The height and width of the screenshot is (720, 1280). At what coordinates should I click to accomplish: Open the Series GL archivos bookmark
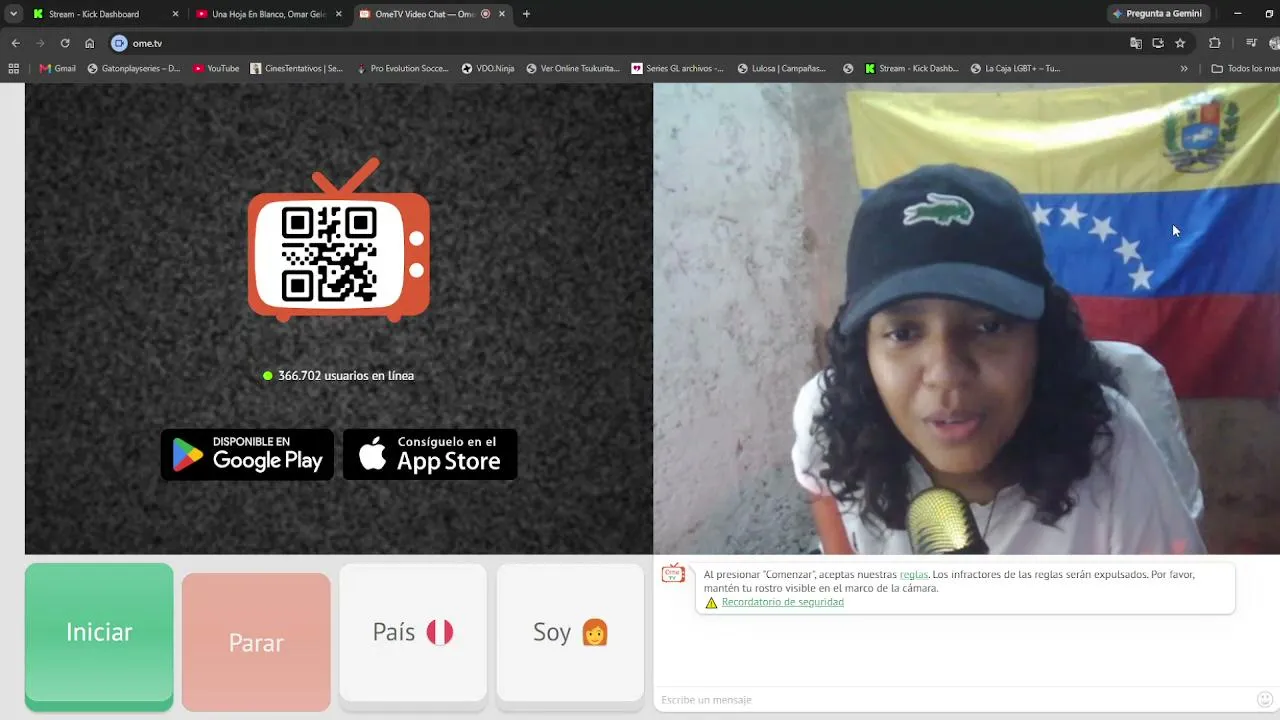[x=678, y=69]
